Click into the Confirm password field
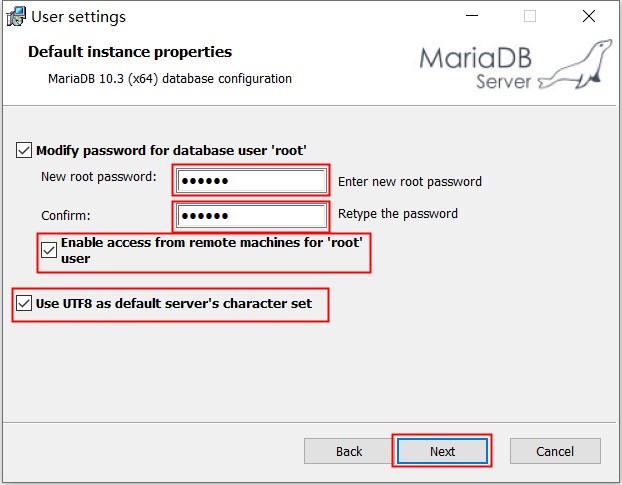622x485 pixels. pyautogui.click(x=250, y=216)
